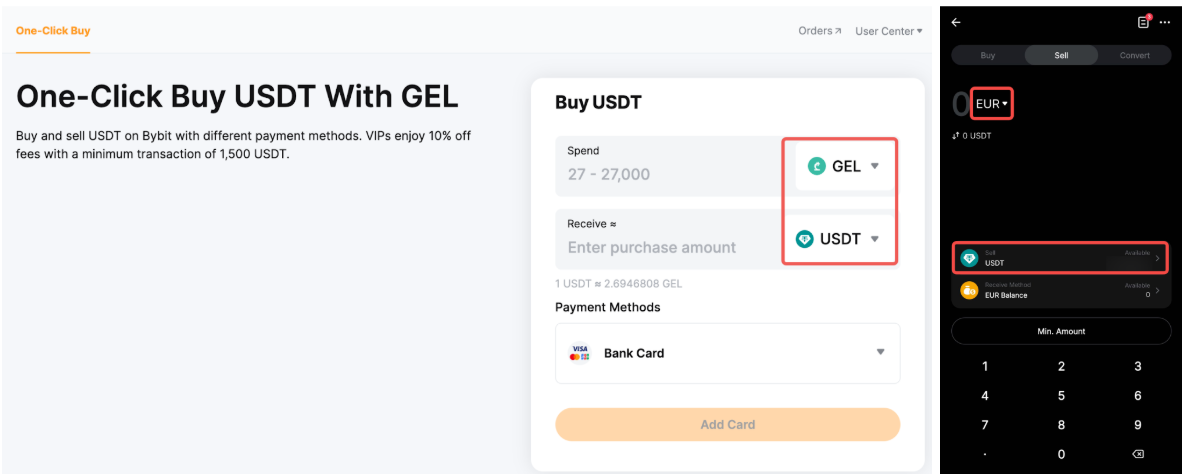This screenshot has height=474, width=1182.
Task: Click the USDT diamond icon in Receive field
Action: pos(805,239)
